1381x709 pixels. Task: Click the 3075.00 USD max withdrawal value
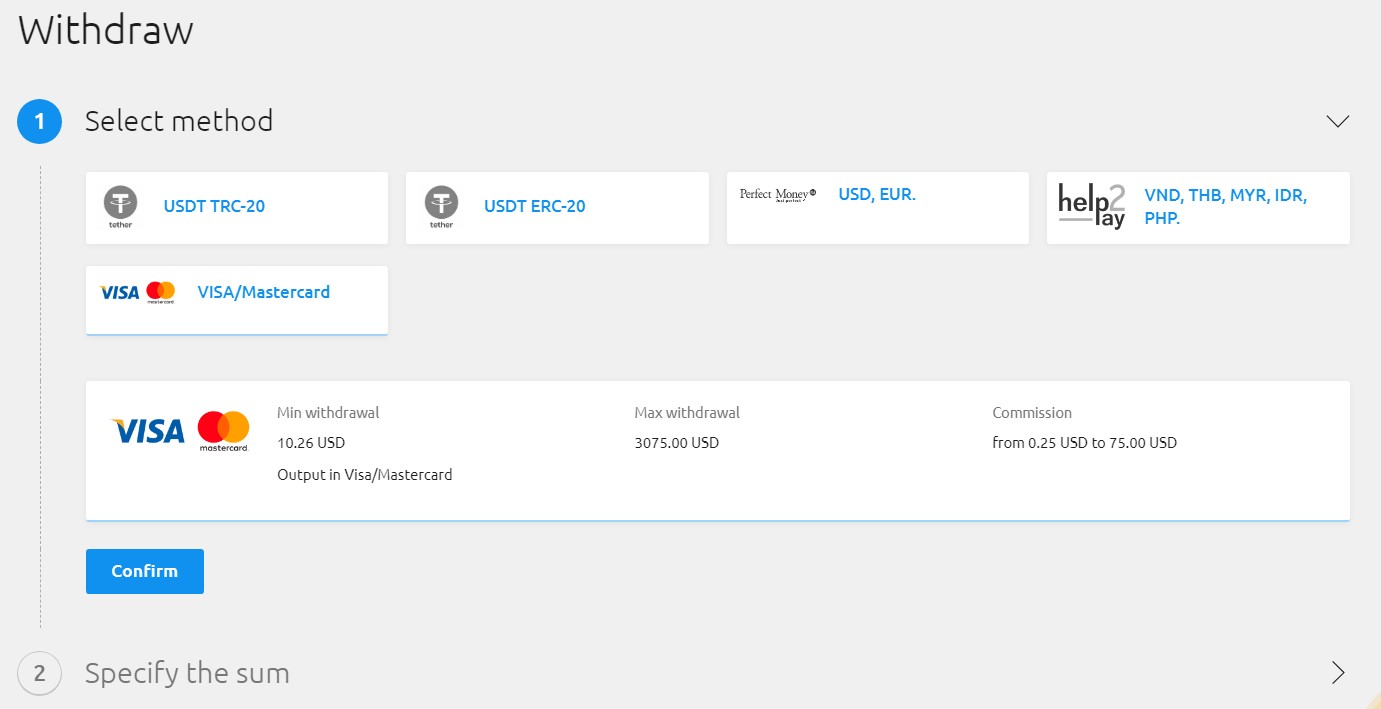(x=677, y=442)
